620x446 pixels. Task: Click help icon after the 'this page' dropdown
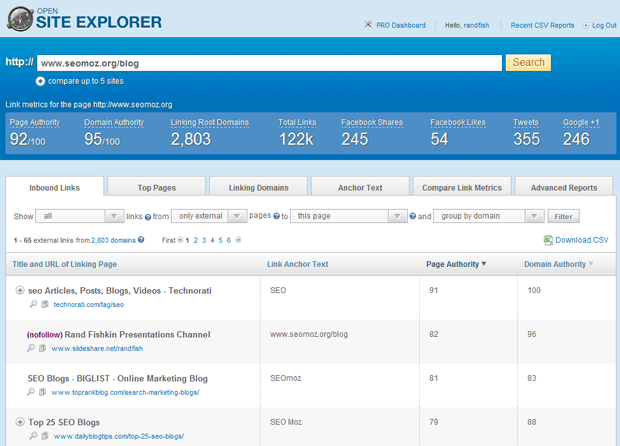point(412,216)
